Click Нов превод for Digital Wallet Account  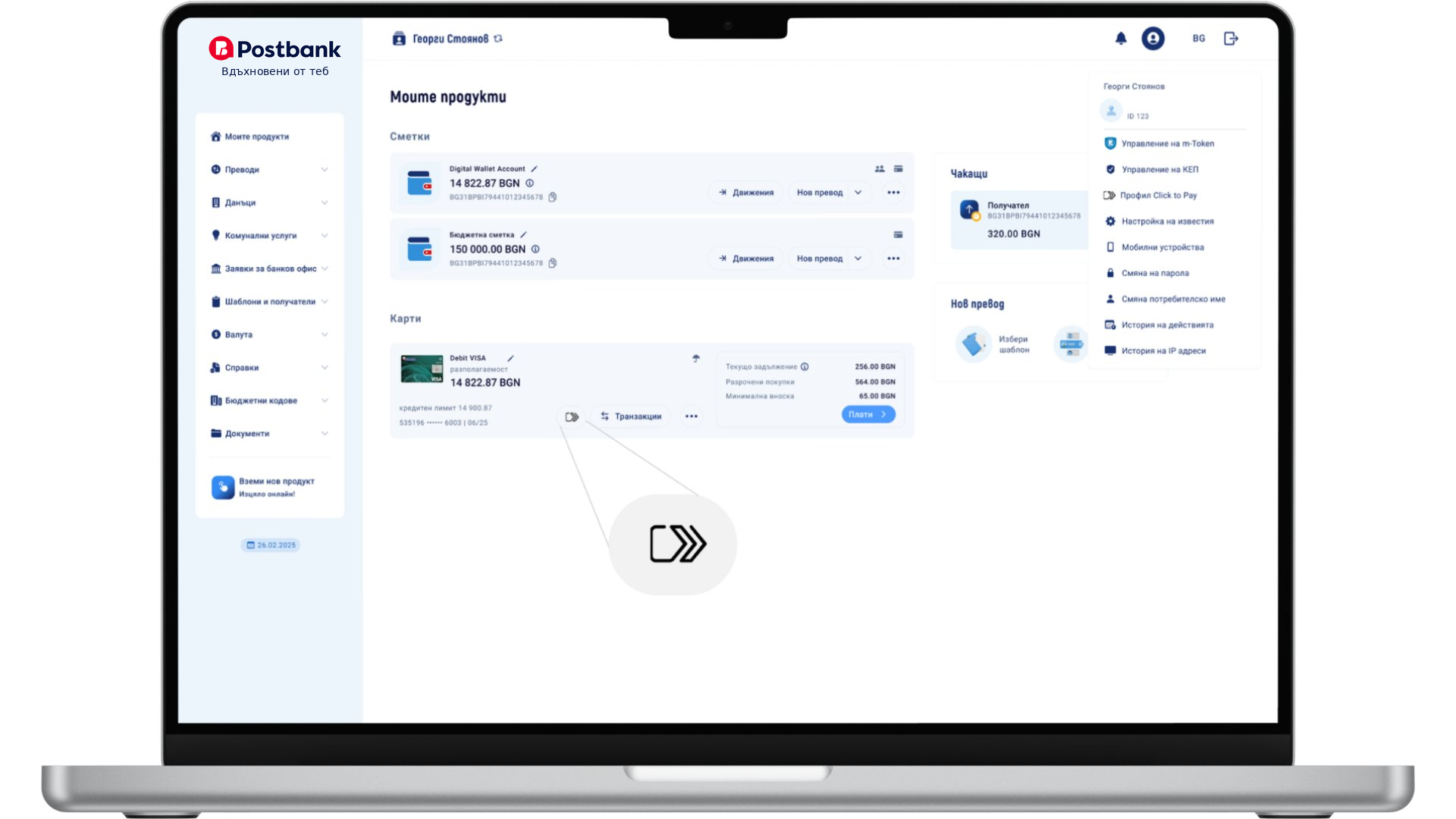pos(820,193)
